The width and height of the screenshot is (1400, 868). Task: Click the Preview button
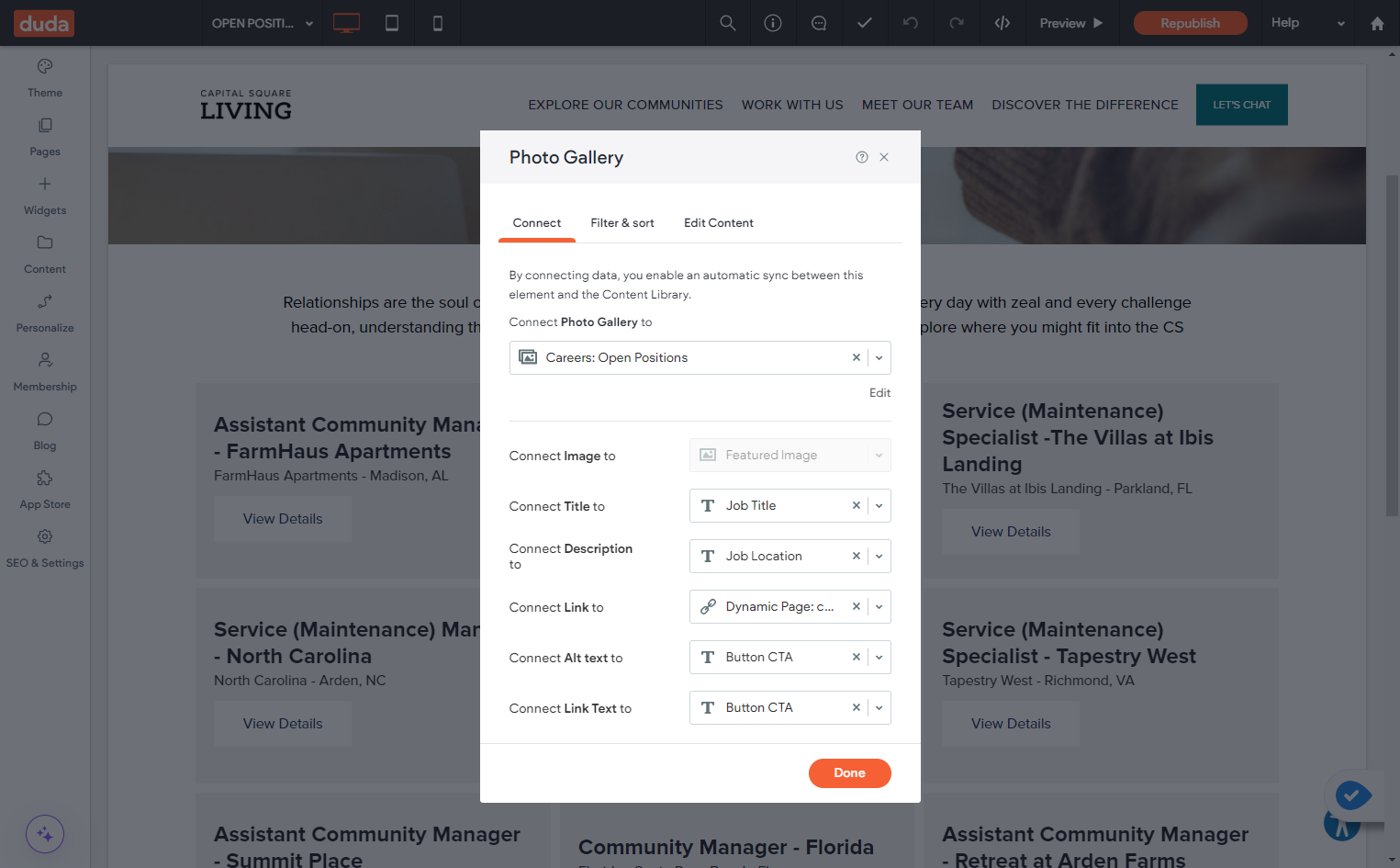1071,23
